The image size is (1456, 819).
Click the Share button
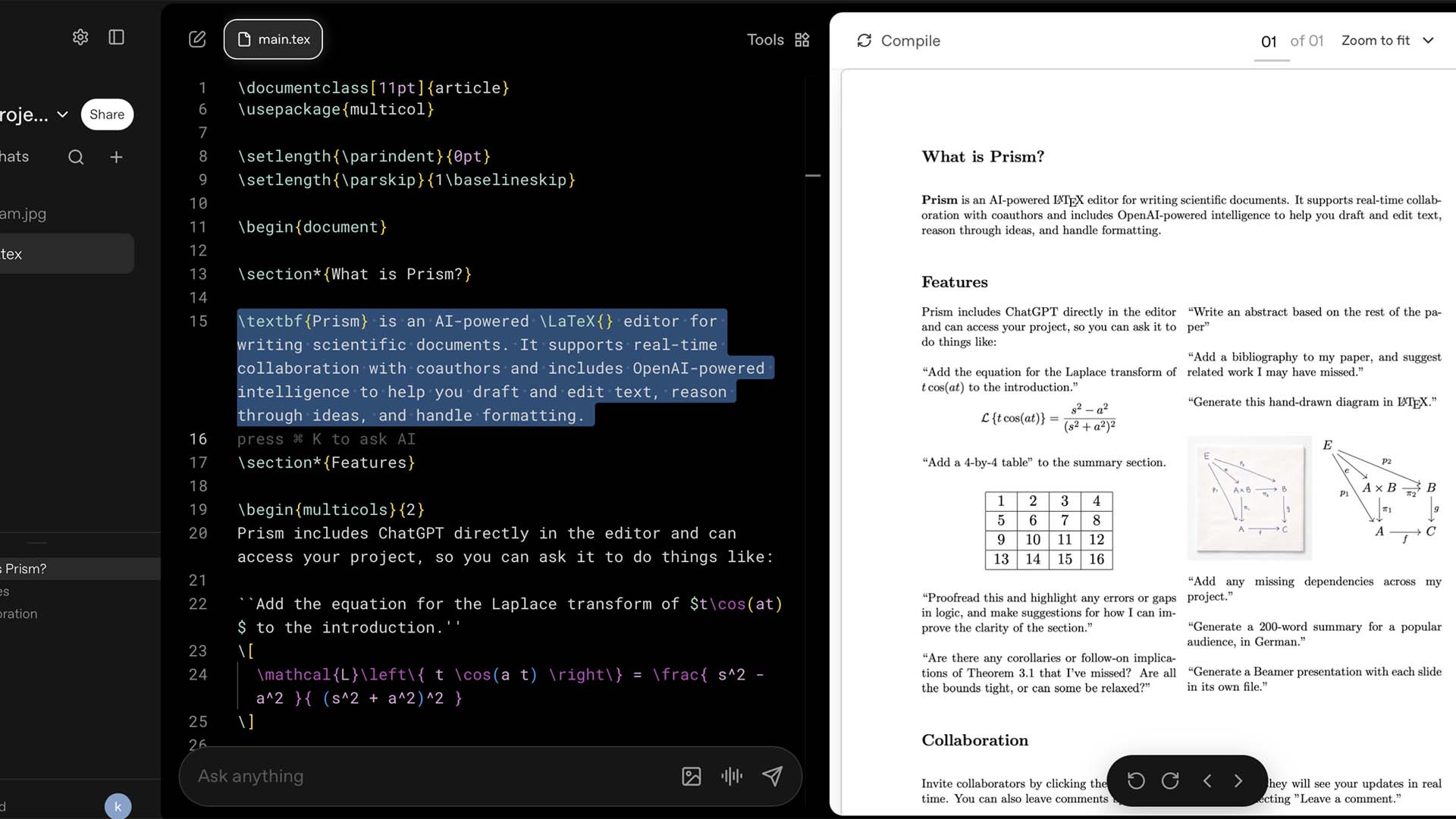click(107, 115)
